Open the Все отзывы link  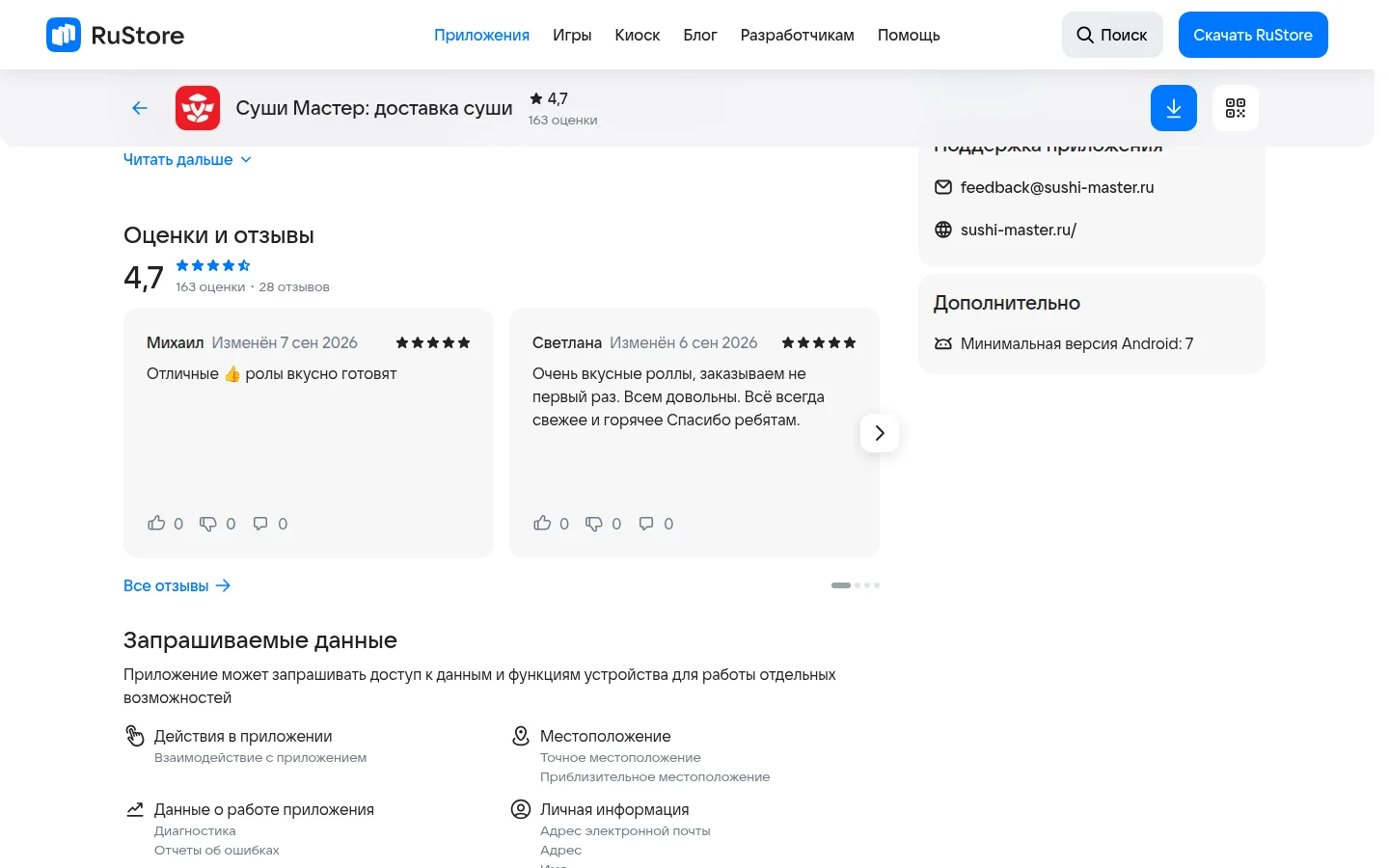pyautogui.click(x=177, y=585)
